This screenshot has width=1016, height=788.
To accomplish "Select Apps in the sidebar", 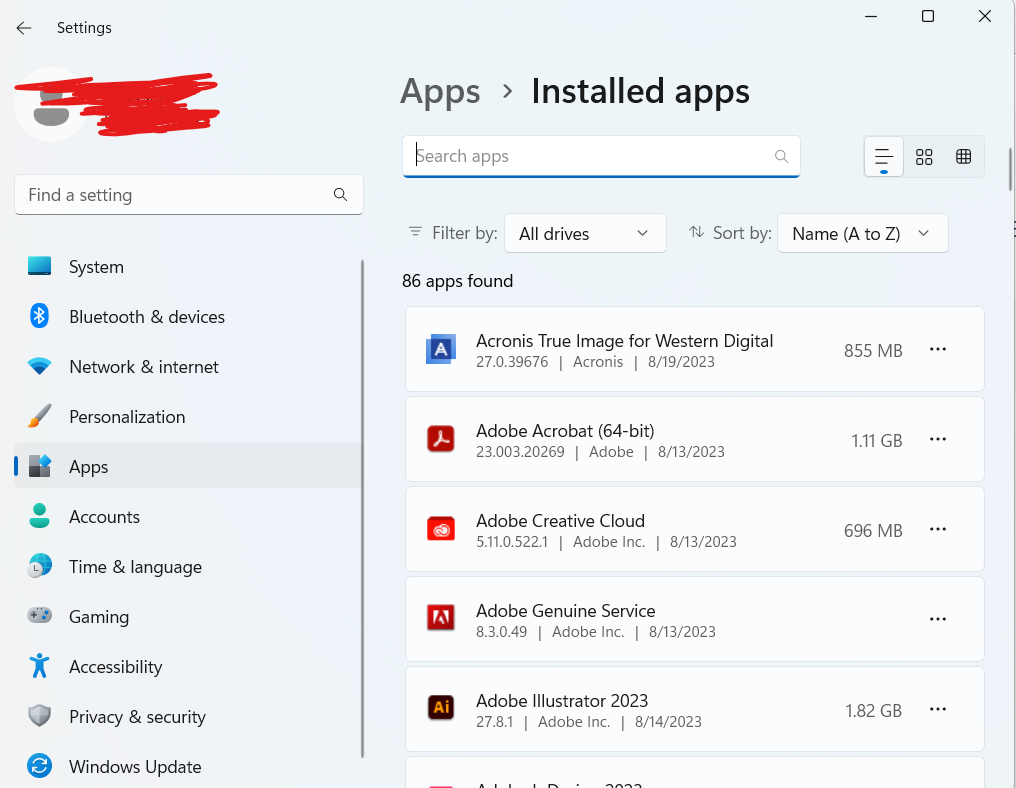I will pos(188,467).
